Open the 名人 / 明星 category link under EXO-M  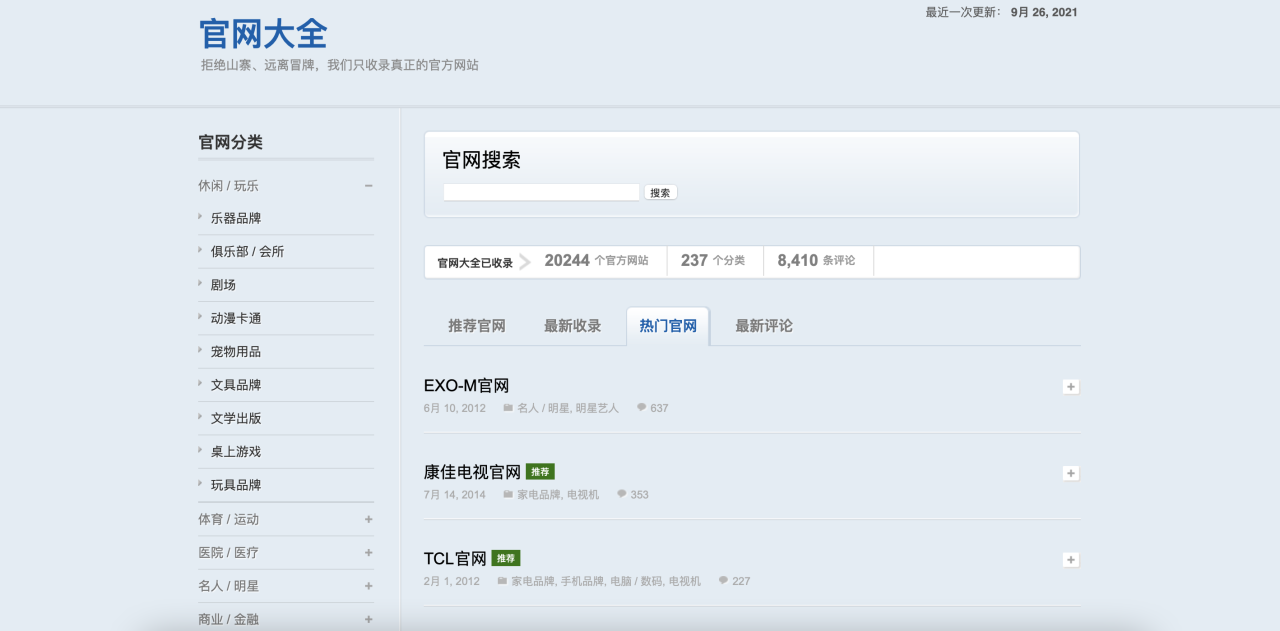point(542,408)
